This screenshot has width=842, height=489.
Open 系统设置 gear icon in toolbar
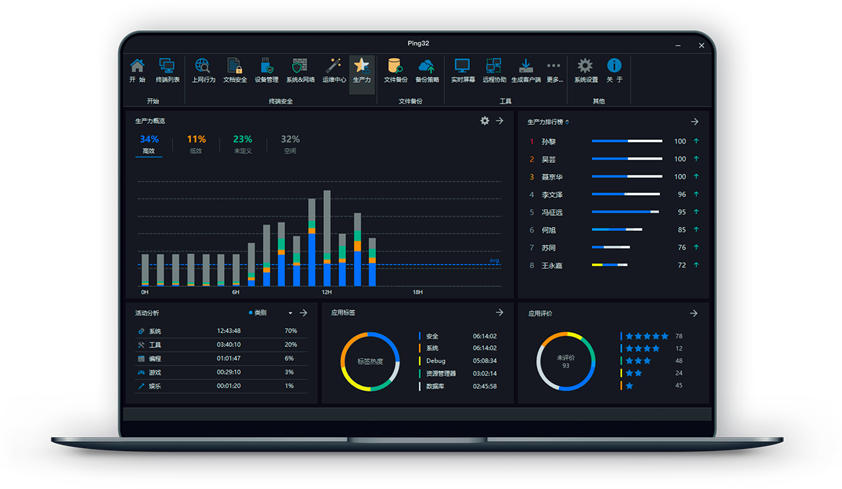coord(585,67)
